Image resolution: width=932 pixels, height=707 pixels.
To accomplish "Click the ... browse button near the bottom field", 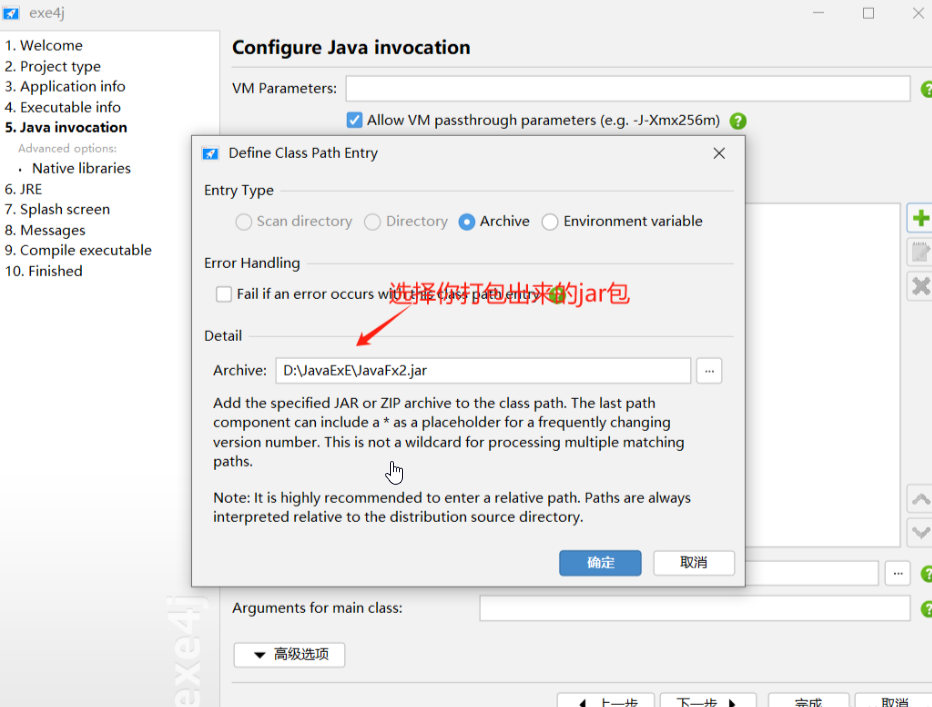I will [897, 573].
